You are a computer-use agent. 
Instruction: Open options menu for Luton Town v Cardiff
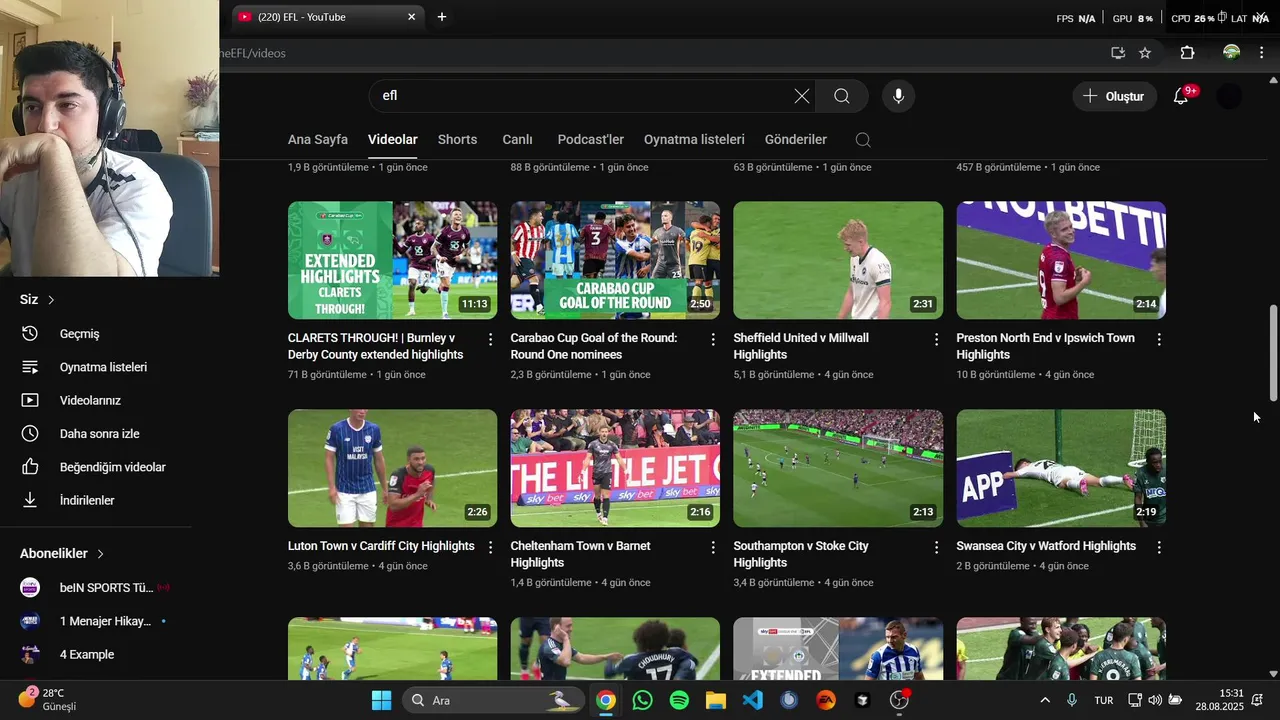[x=490, y=548]
